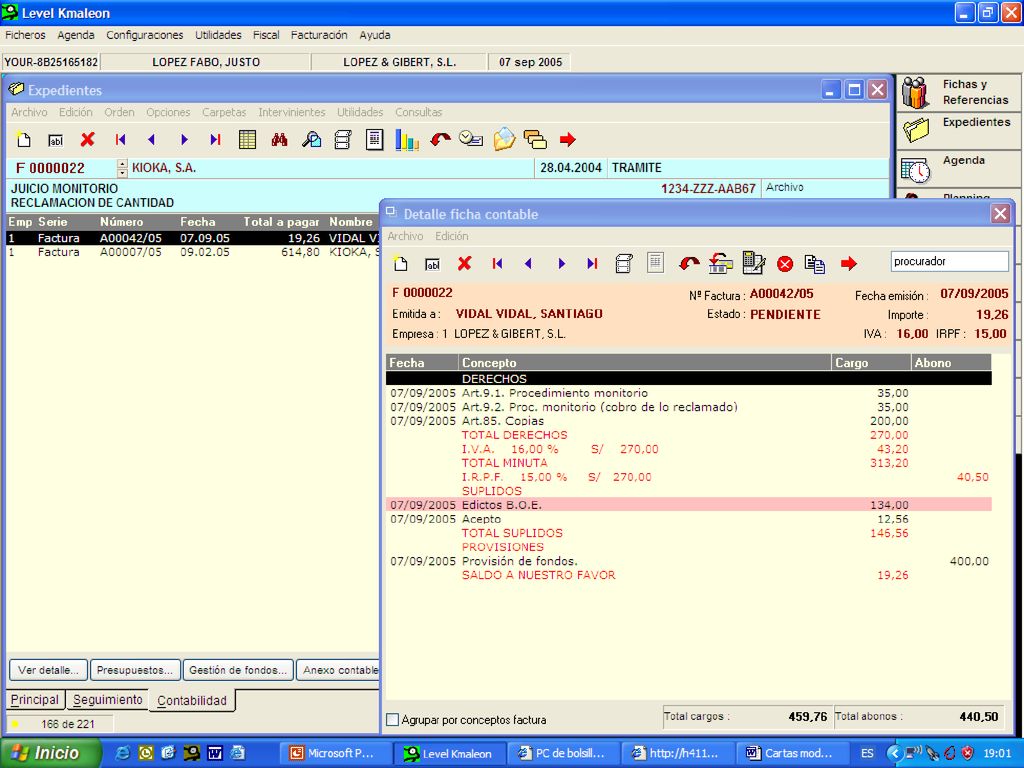Select the Edictos B.O.E. row
1024x768 pixels.
pos(689,505)
